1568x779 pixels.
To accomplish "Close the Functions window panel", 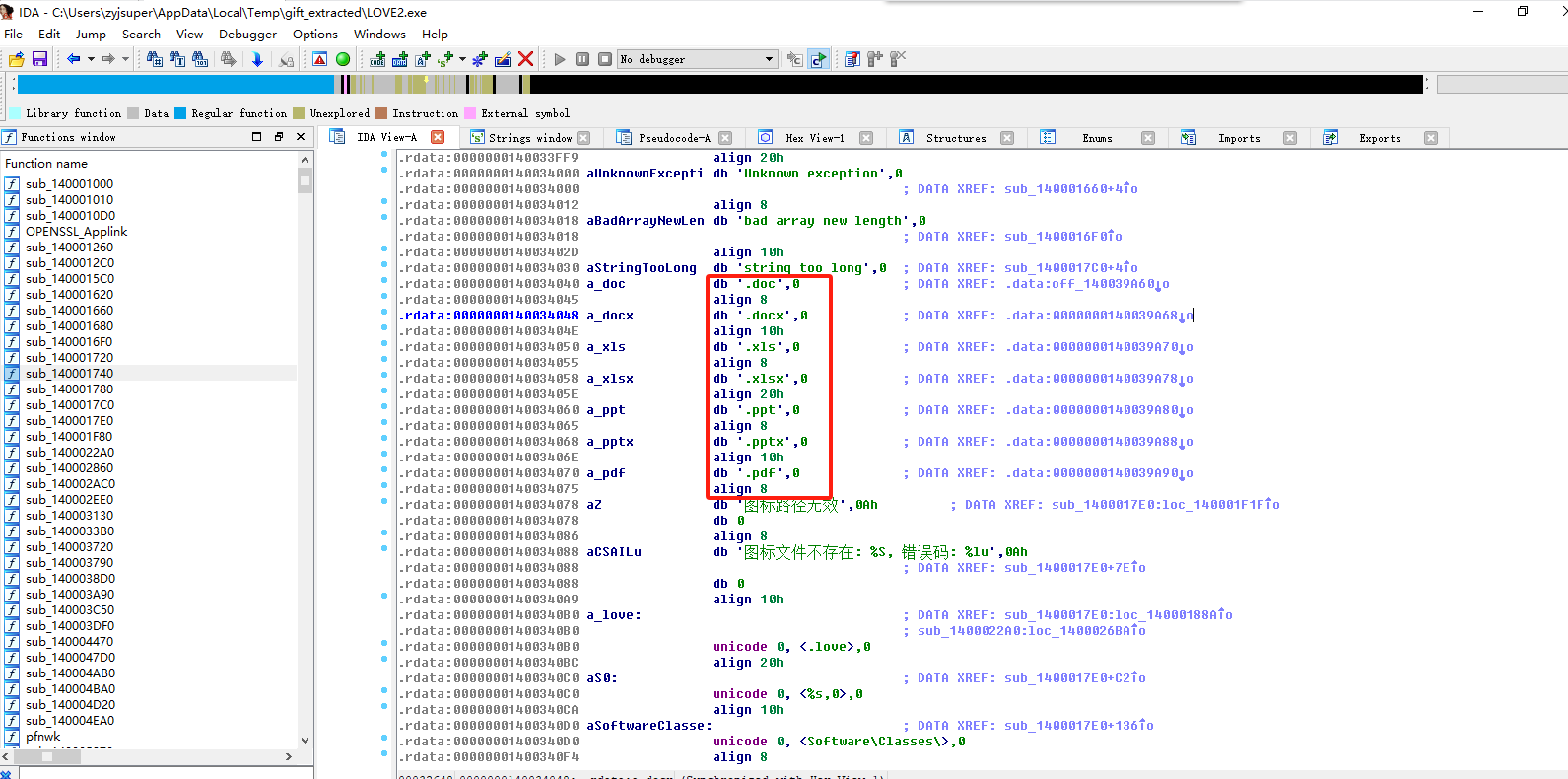I will point(301,137).
